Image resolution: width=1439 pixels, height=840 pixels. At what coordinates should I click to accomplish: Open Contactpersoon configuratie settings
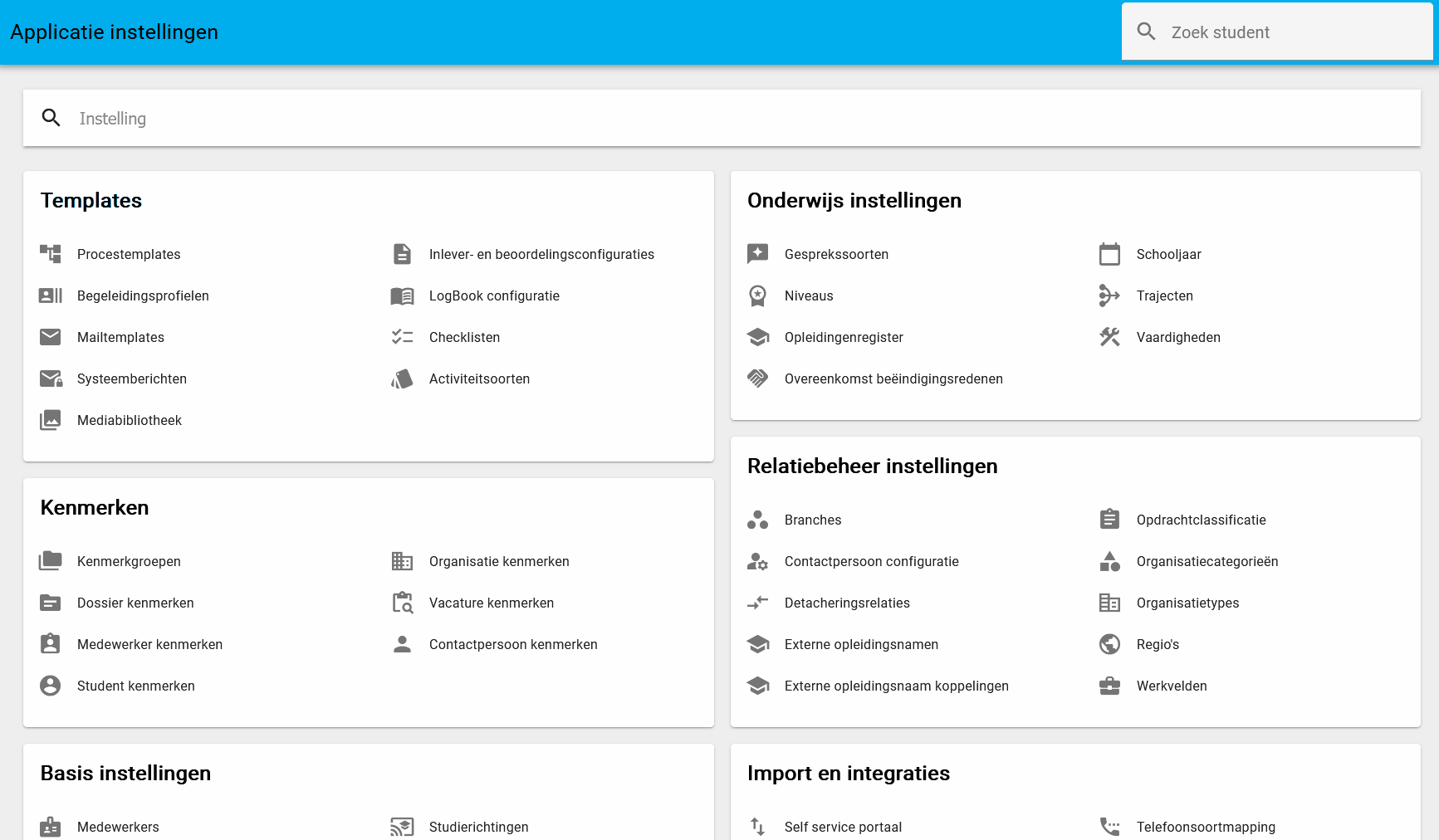pos(871,561)
